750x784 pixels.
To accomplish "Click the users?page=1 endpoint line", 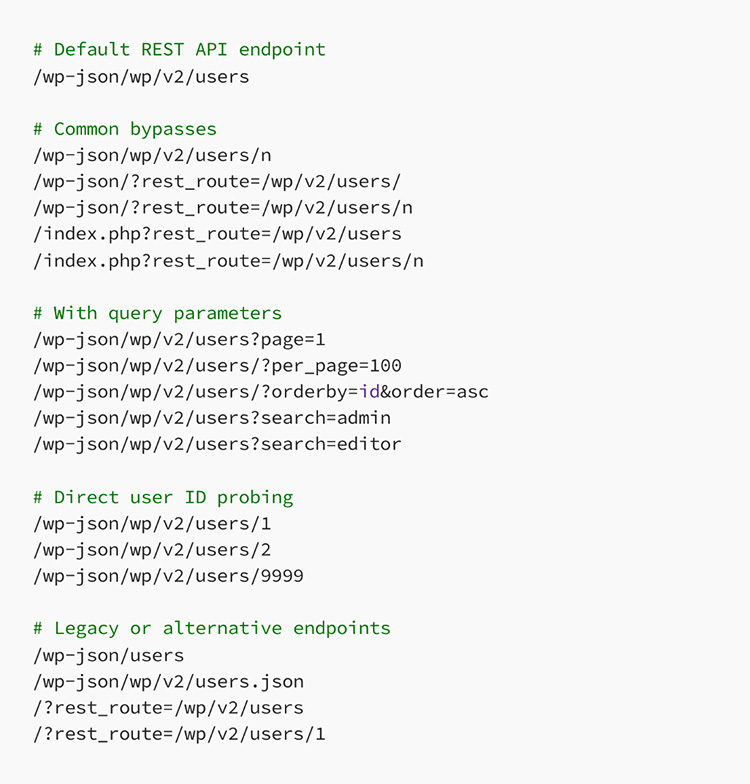I will [x=179, y=339].
